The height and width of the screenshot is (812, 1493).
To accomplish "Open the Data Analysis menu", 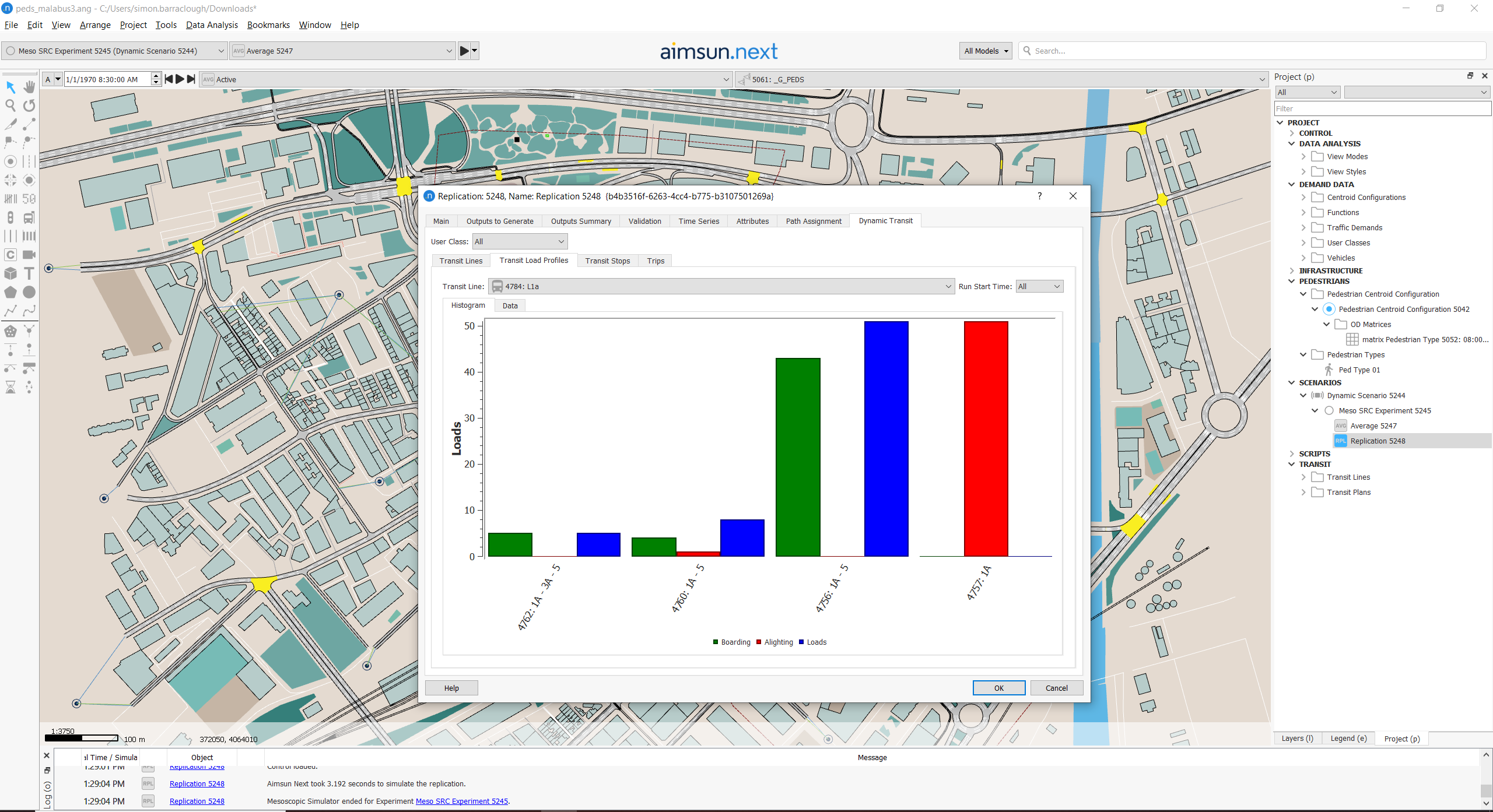I will [x=212, y=24].
